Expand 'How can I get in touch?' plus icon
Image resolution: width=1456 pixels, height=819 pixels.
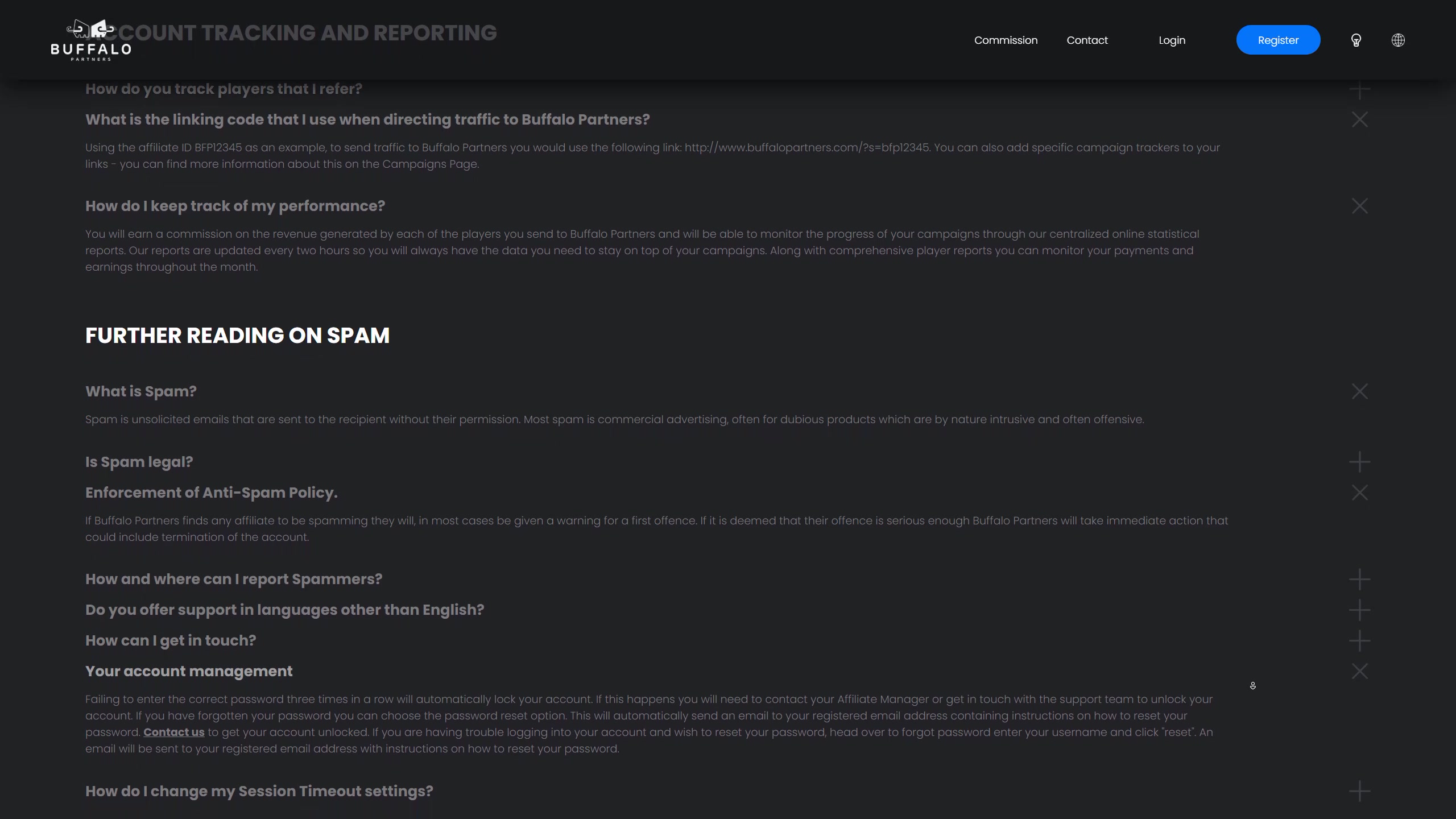(x=1359, y=640)
